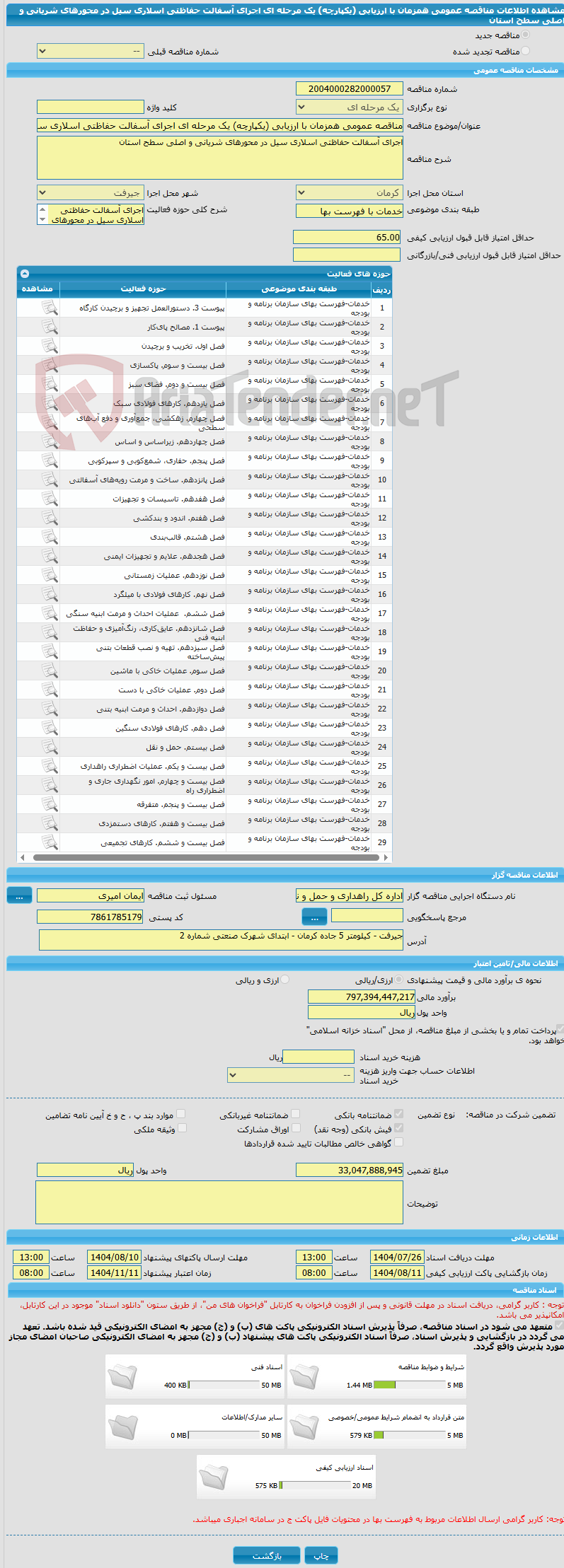This screenshot has height=1568, width=564.
Task: Click the توضیحات text area
Action: click(219, 1202)
